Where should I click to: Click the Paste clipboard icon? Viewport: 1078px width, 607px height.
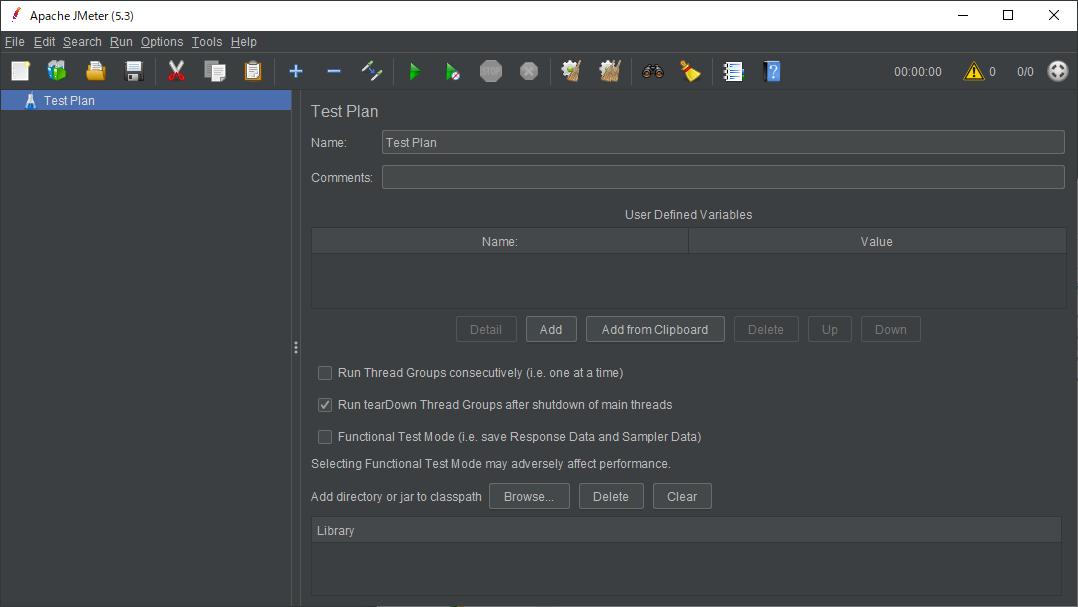253,71
